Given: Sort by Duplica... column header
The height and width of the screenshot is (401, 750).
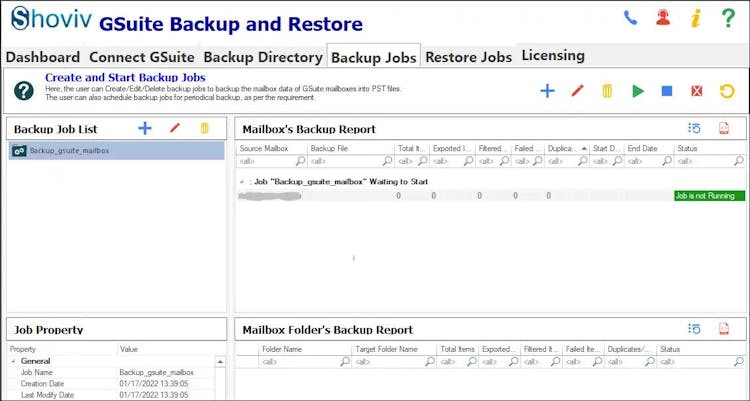Looking at the screenshot, I should [x=567, y=148].
